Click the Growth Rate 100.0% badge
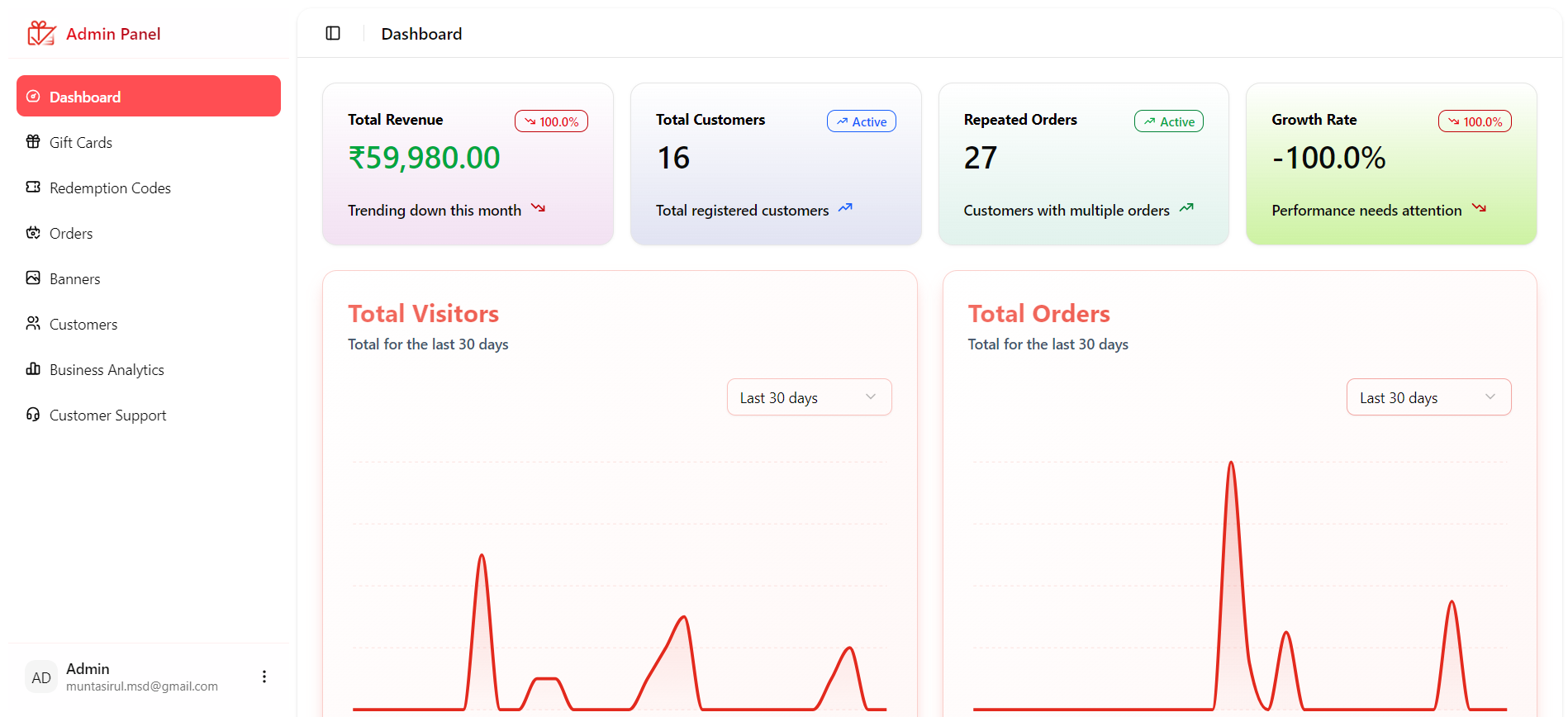The width and height of the screenshot is (1568, 717). [1475, 121]
